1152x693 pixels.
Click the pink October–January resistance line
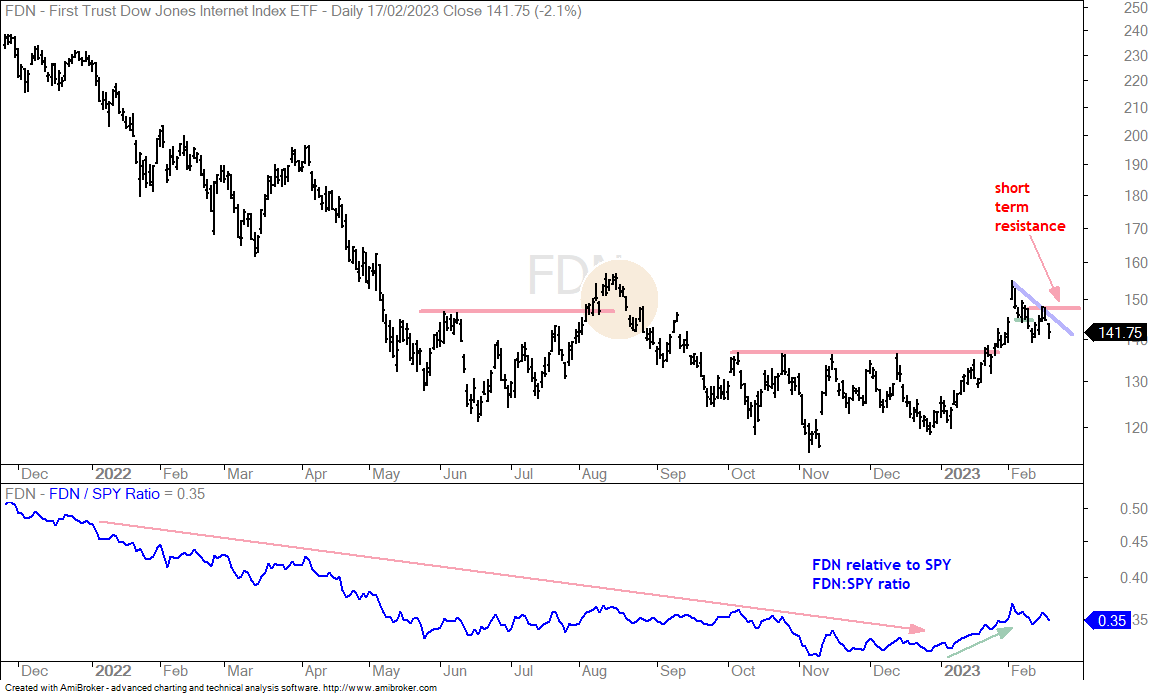[865, 352]
